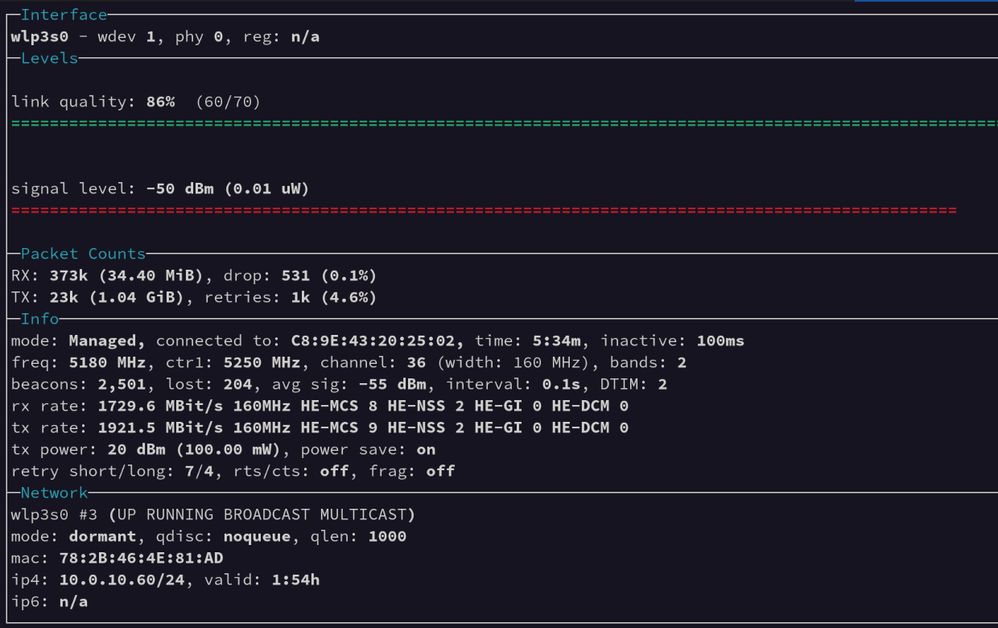
Task: Click the Packet Counts section title
Action: point(82,254)
